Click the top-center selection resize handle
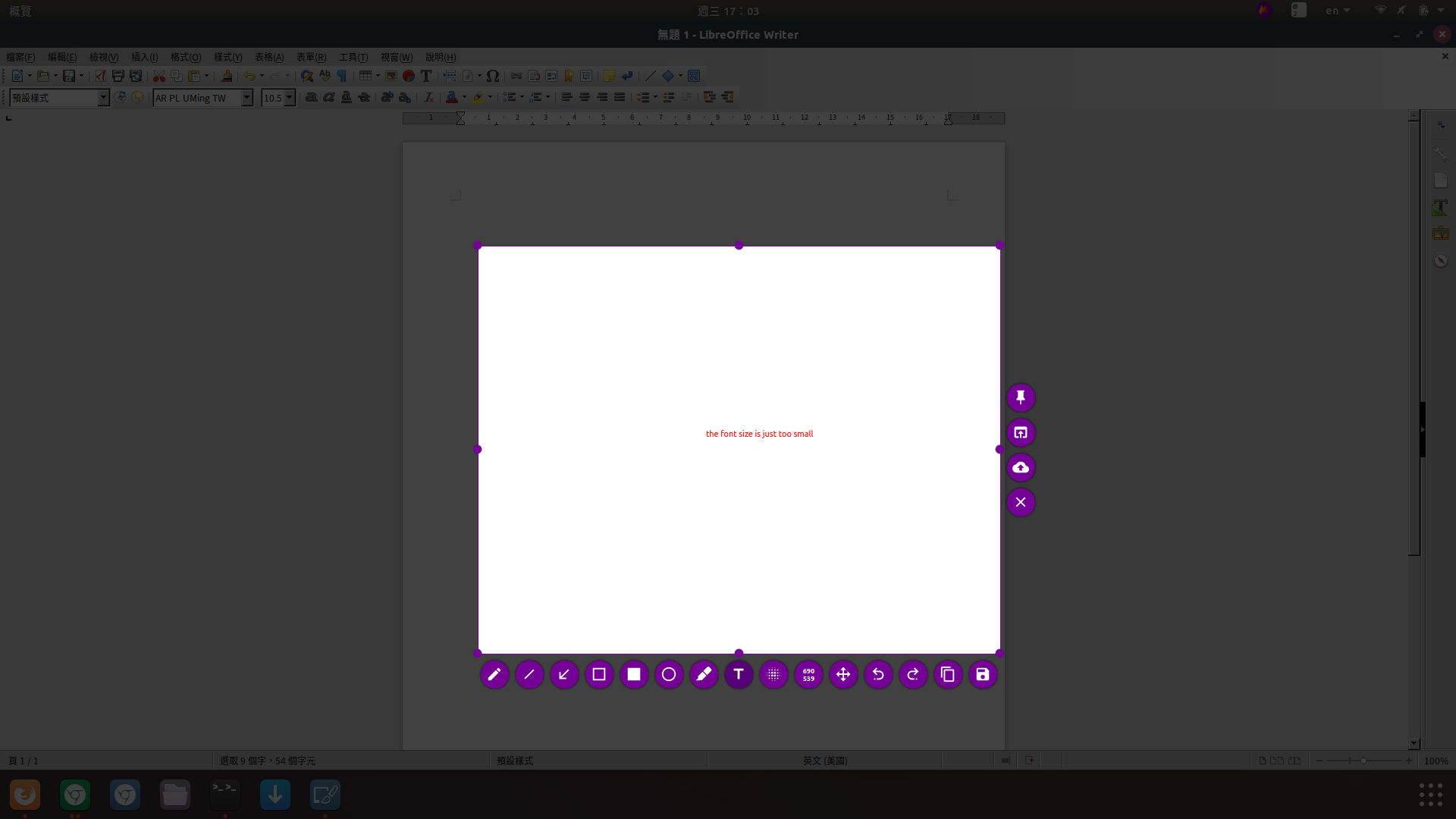1456x819 pixels. (x=739, y=246)
